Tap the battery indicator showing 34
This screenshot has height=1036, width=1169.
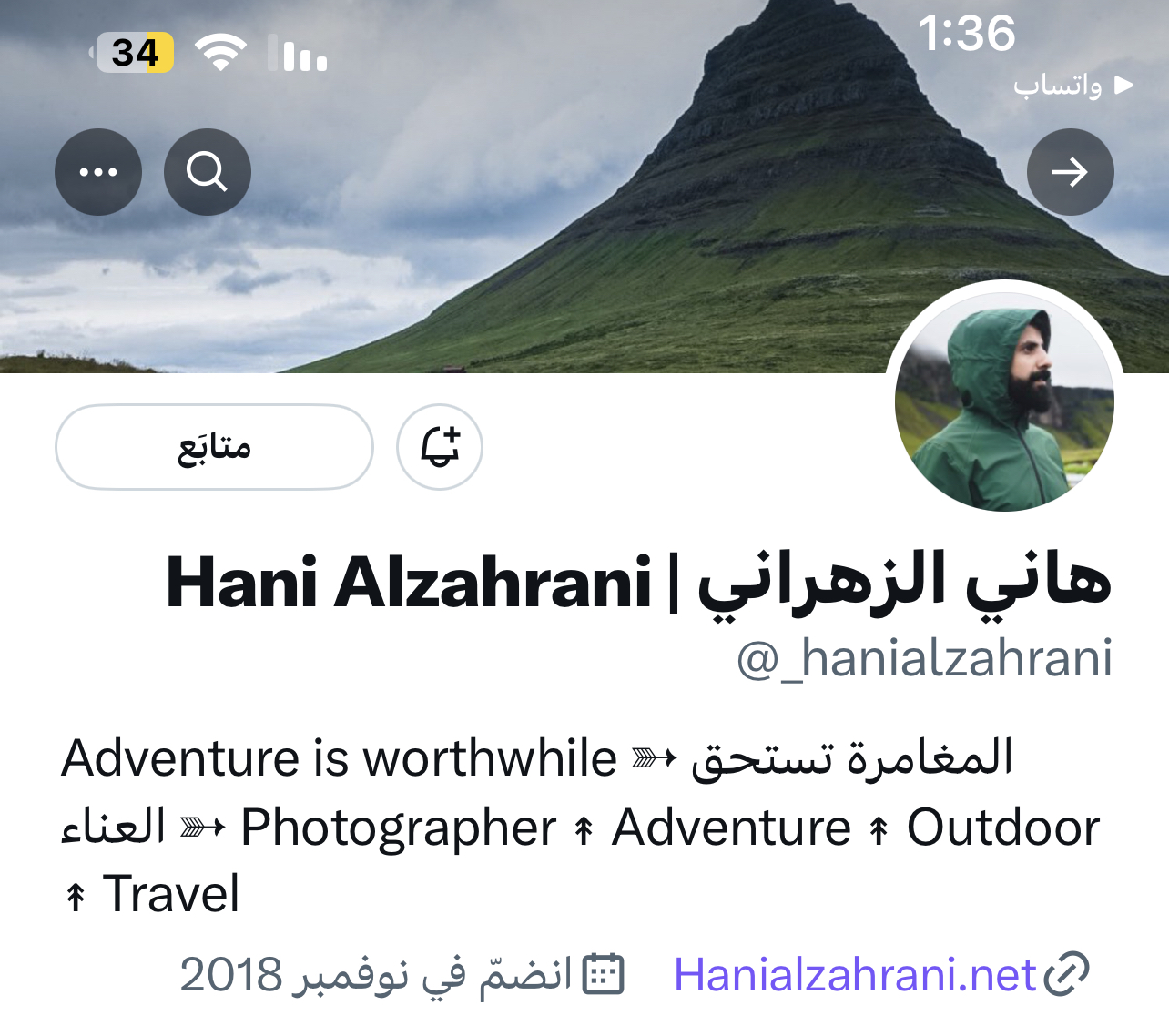tap(133, 53)
